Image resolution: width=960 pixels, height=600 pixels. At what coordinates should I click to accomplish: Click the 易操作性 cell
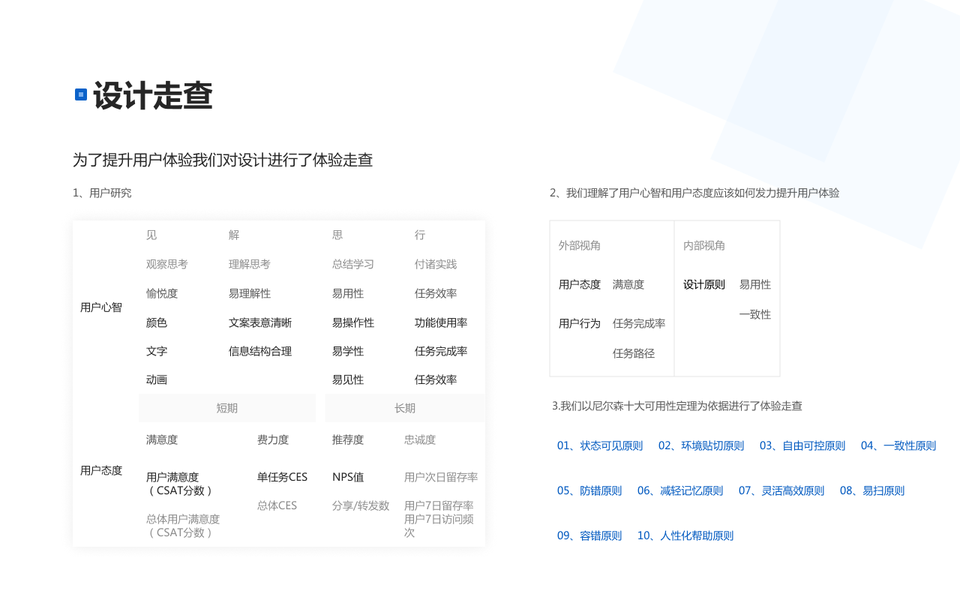tap(353, 323)
